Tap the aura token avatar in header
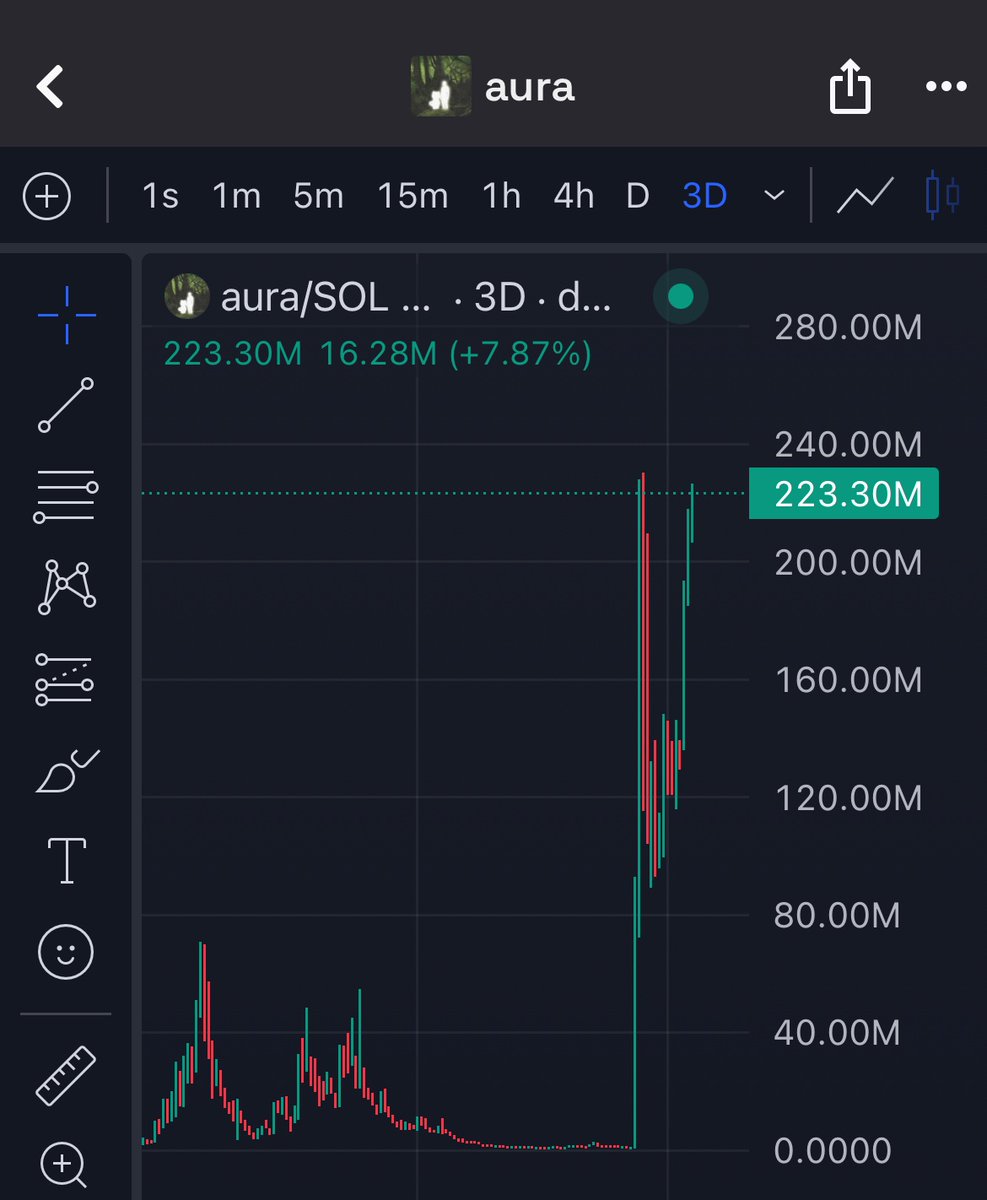The height and width of the screenshot is (1200, 987). [441, 87]
